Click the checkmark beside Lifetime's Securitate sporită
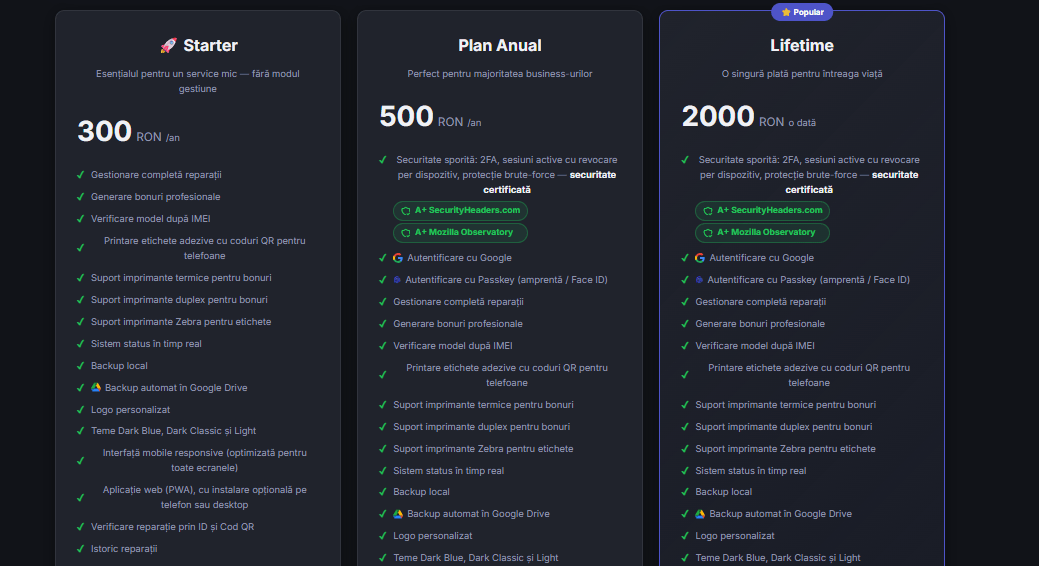Image resolution: width=1039 pixels, height=566 pixels. (684, 160)
